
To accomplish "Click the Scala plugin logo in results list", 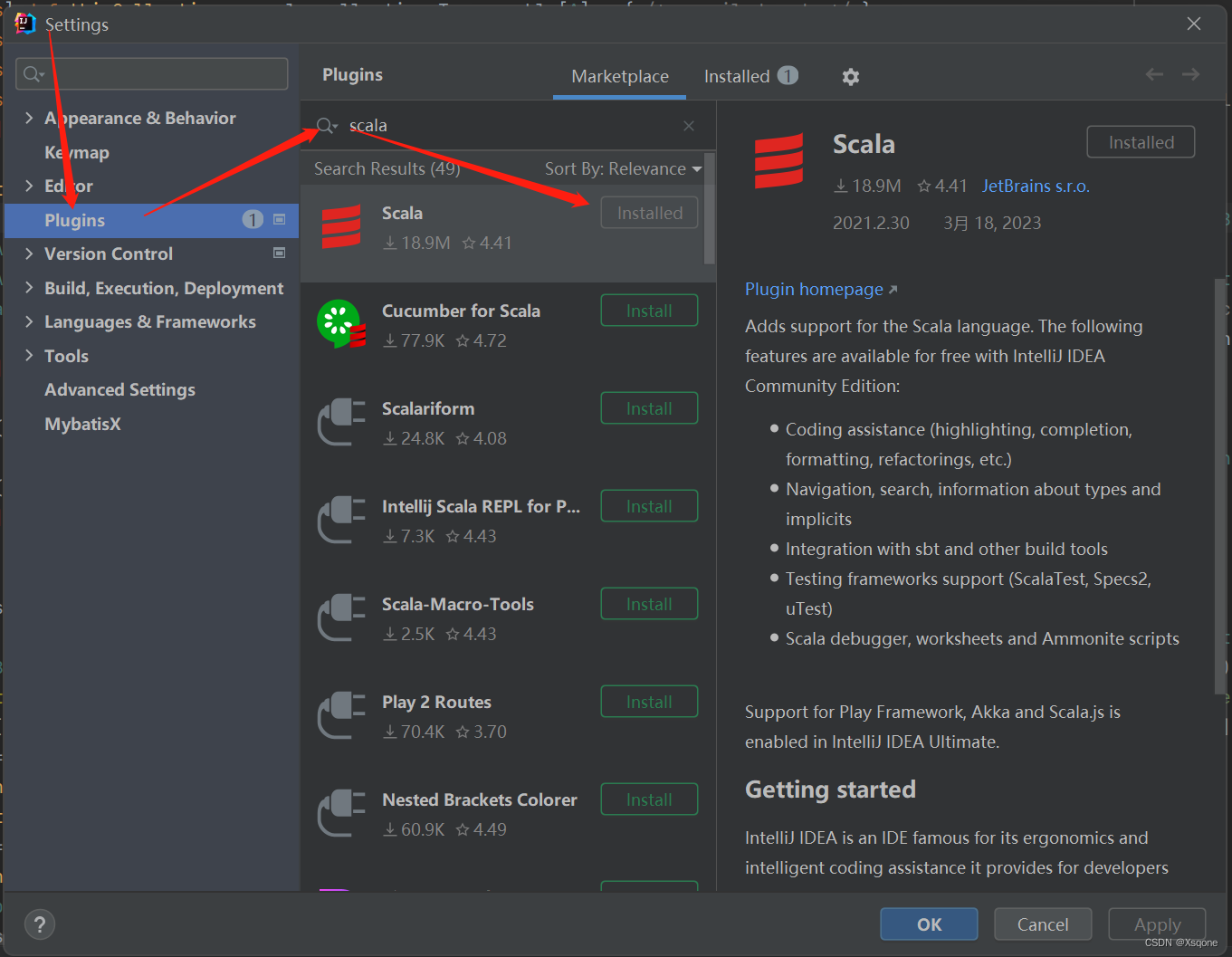I will point(341,227).
